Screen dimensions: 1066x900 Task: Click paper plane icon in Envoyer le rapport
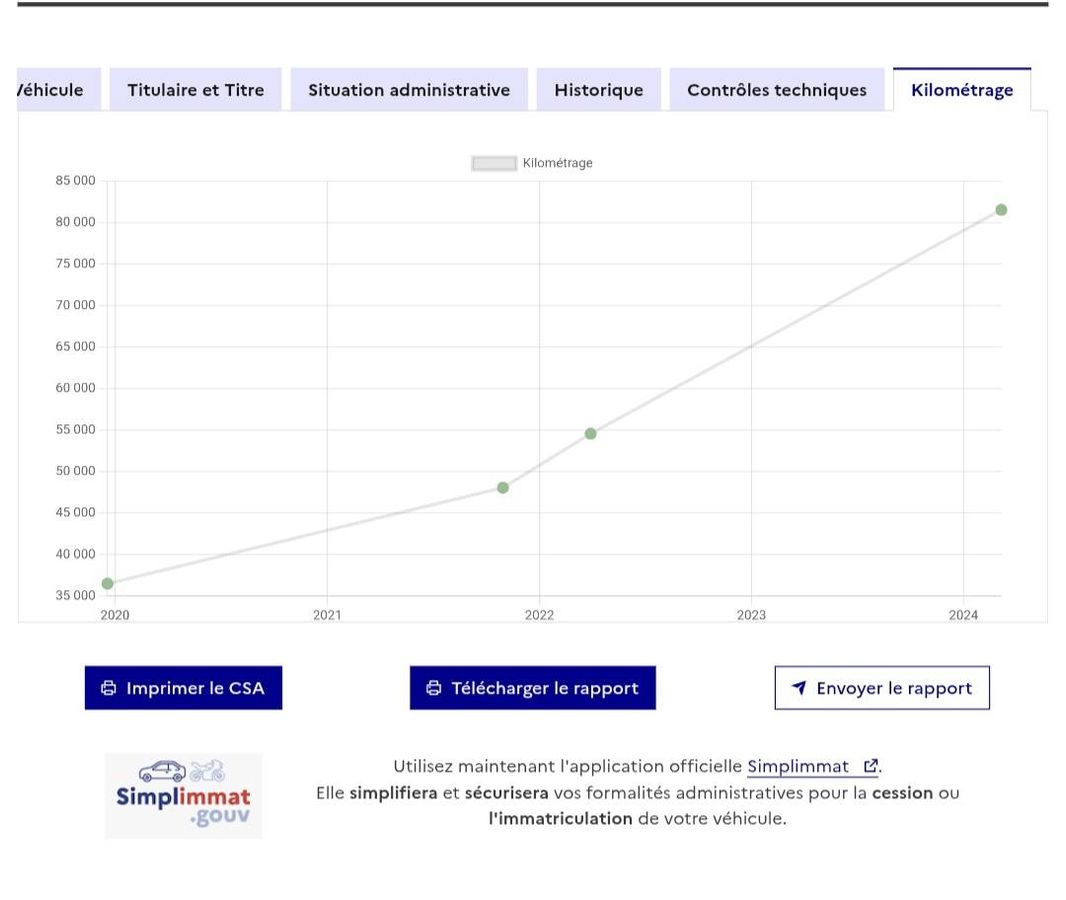pos(800,688)
